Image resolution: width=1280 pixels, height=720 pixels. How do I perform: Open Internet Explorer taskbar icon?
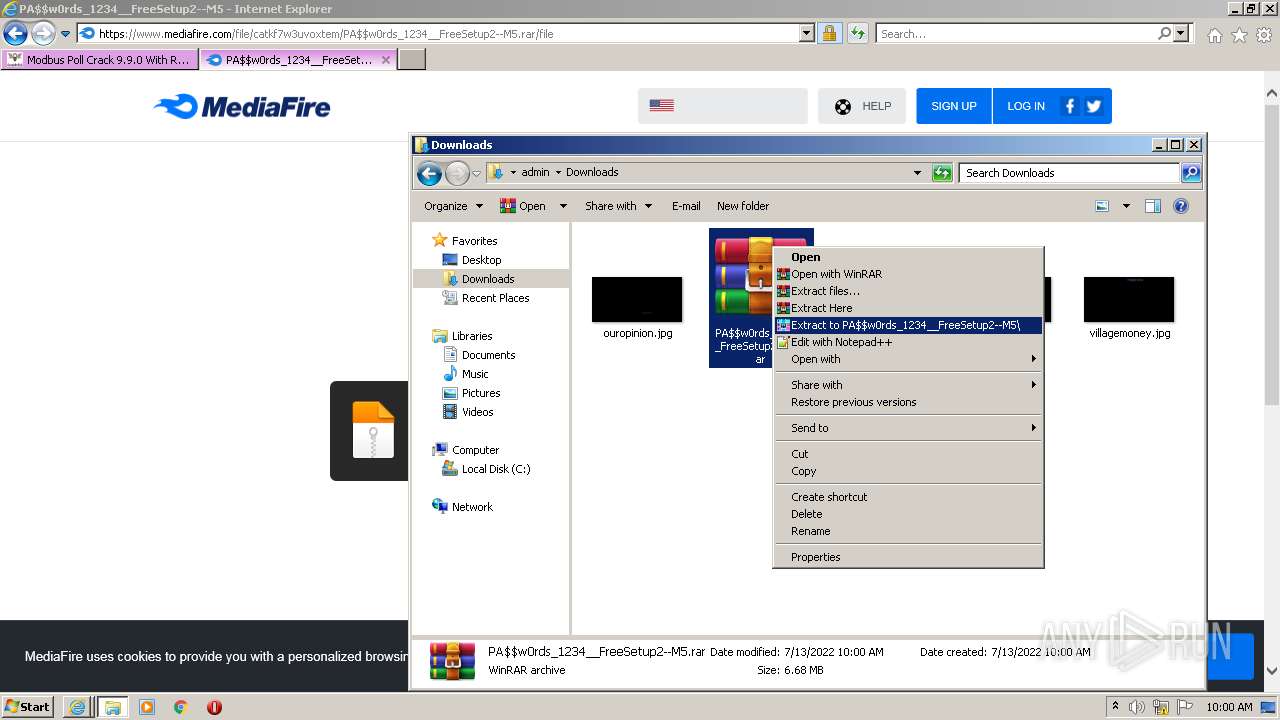[77, 707]
